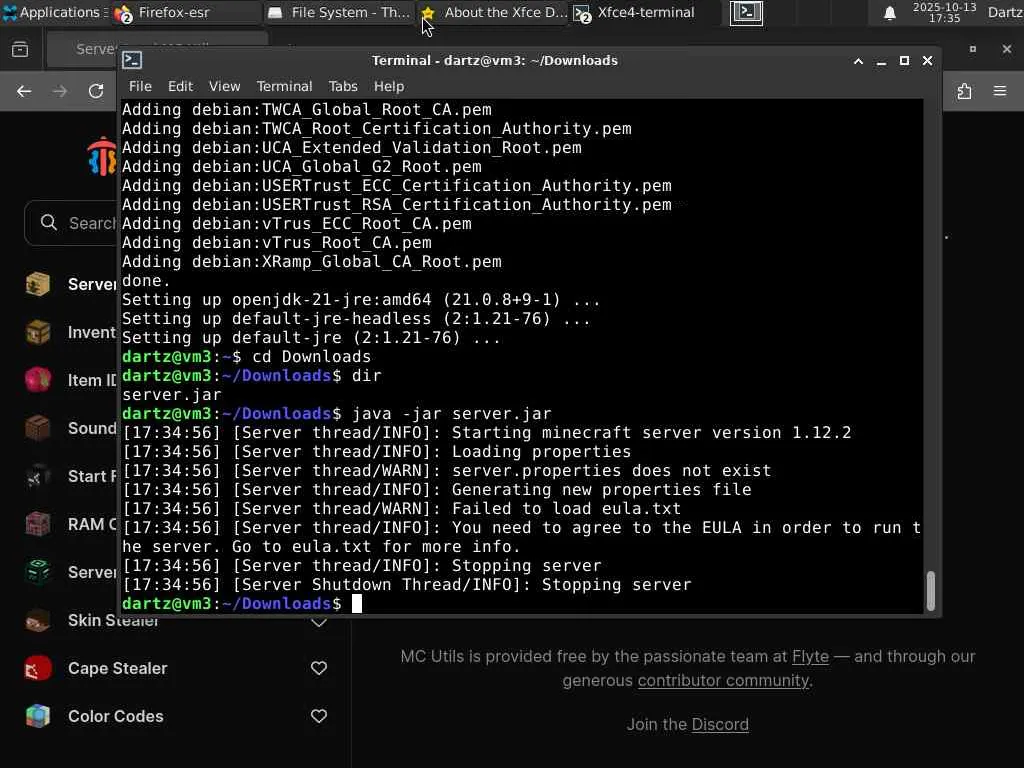Screen dimensions: 1024x768
Task: Open the contributor community link
Action: click(x=723, y=680)
